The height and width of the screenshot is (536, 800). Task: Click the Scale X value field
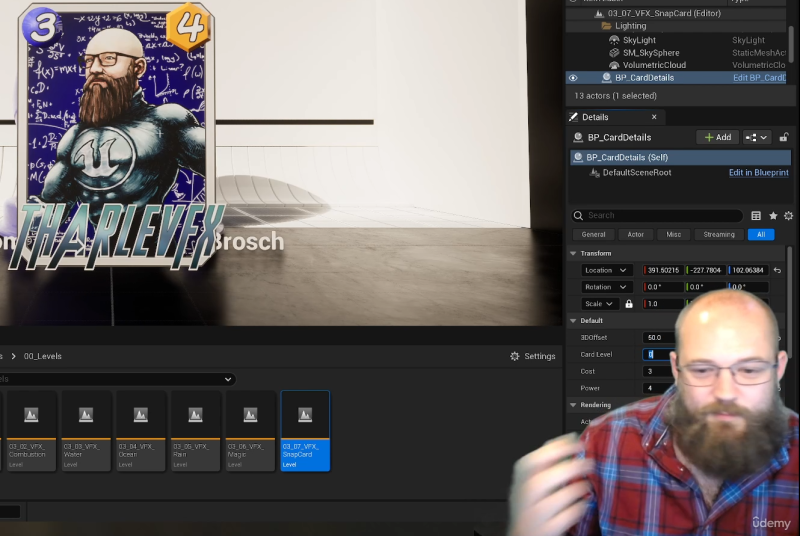click(x=663, y=304)
